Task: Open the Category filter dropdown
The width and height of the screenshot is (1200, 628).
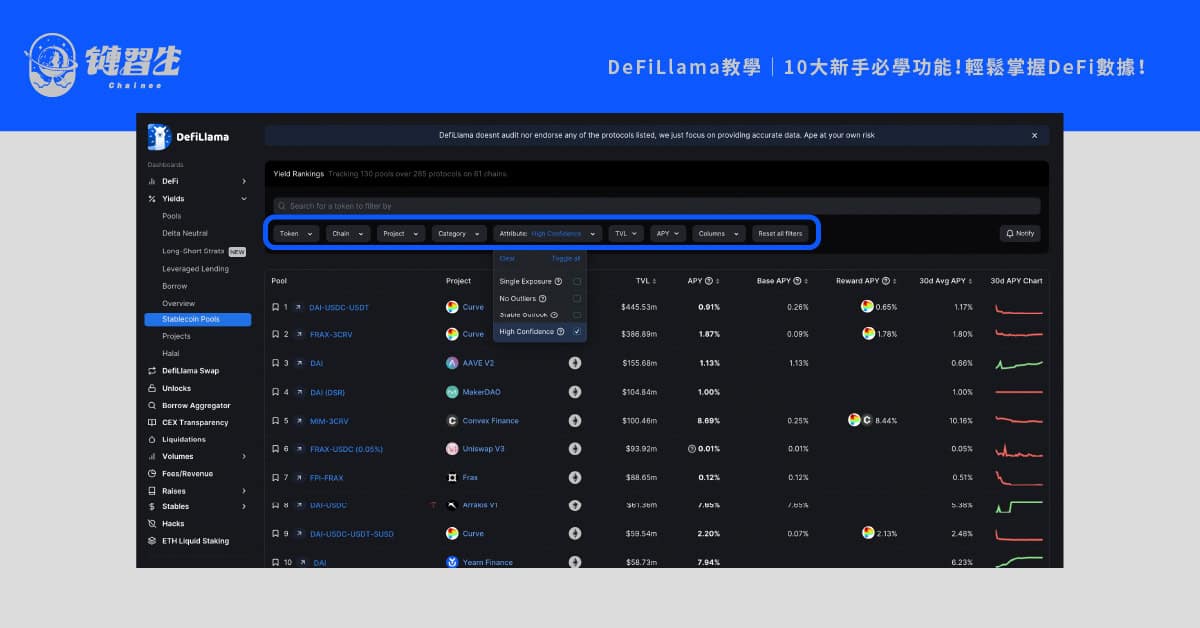Action: click(459, 233)
